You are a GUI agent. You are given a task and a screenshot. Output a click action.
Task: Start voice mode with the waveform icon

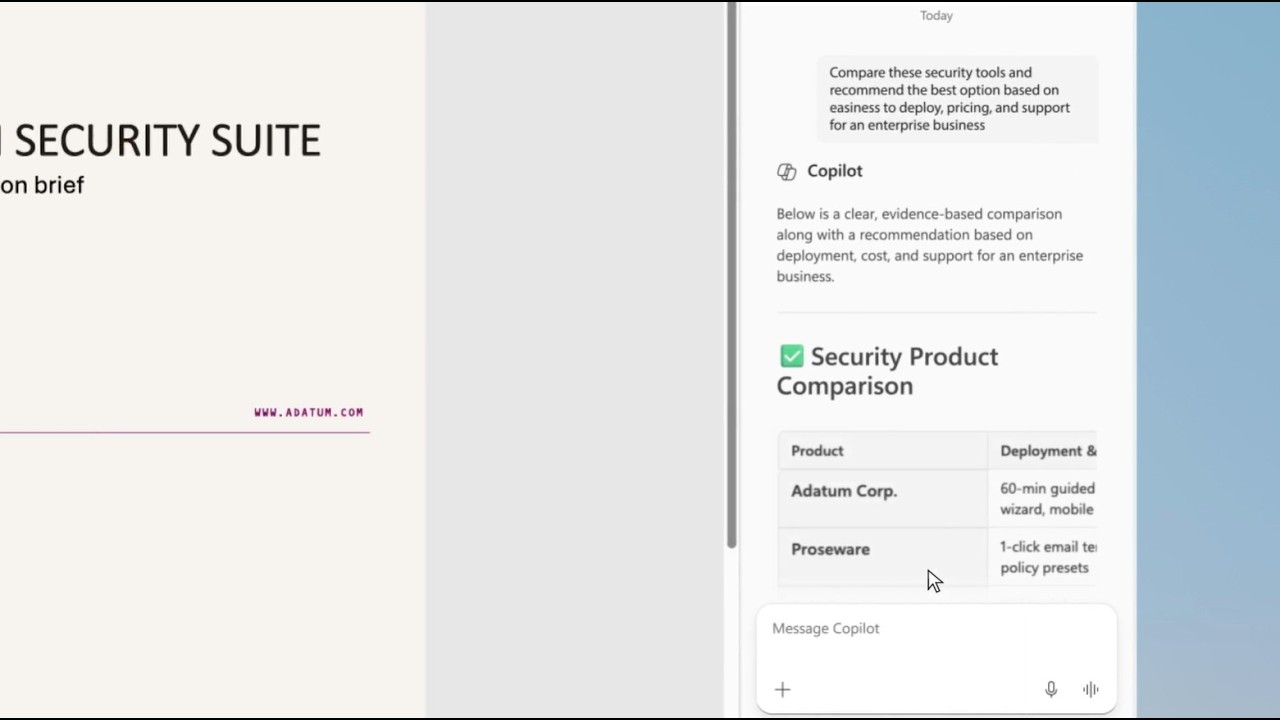[1090, 689]
